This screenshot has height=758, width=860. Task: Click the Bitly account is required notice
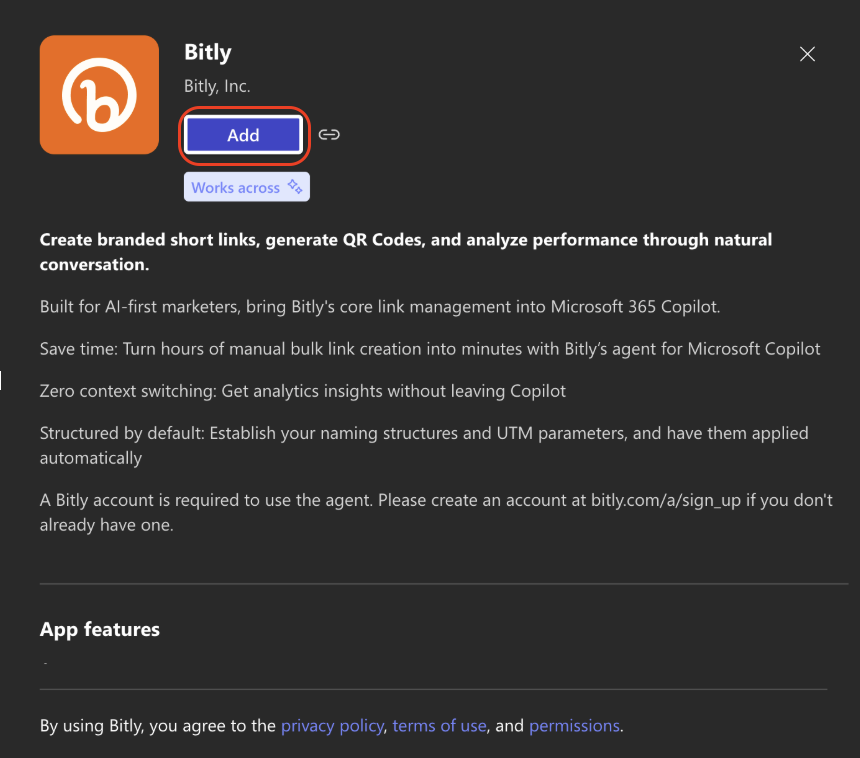point(436,512)
